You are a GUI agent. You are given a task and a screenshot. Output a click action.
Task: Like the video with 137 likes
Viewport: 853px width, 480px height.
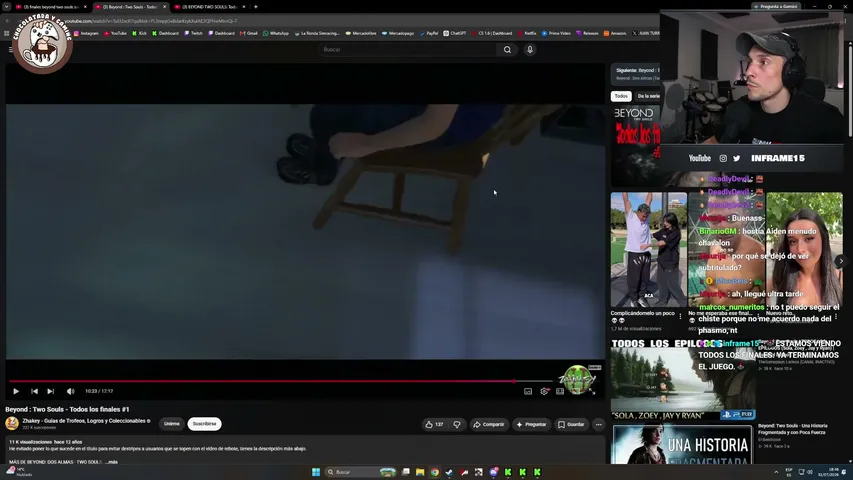pos(434,424)
